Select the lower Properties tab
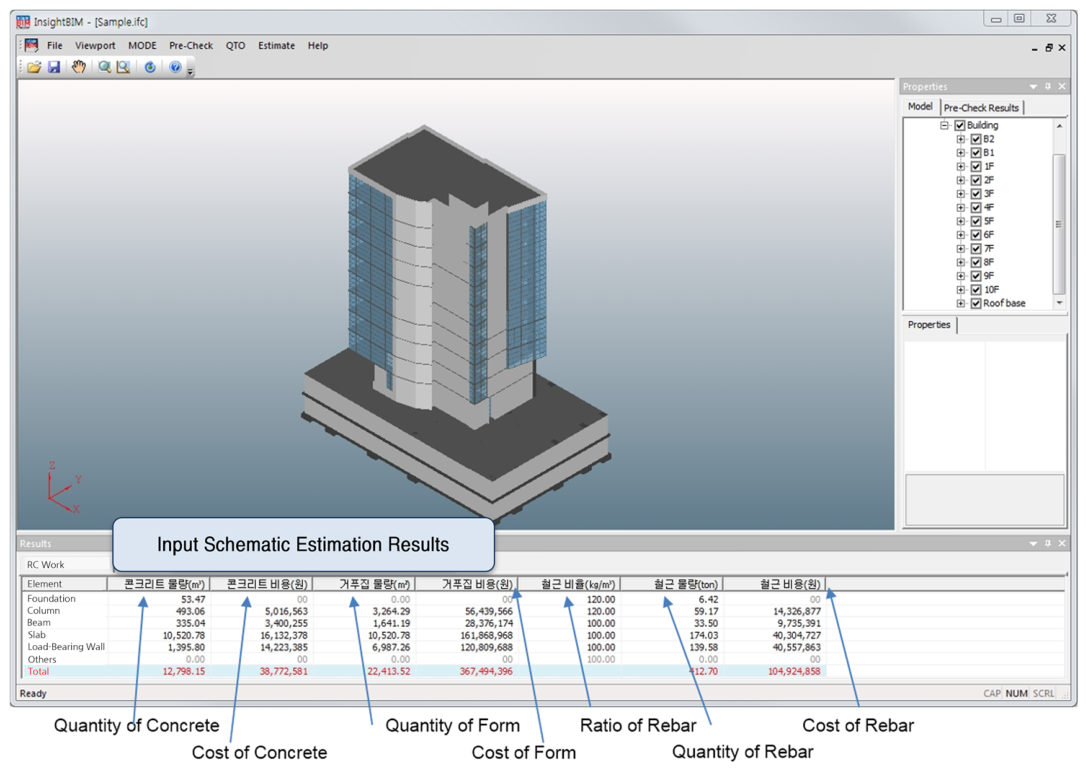The height and width of the screenshot is (771, 1086). (929, 325)
